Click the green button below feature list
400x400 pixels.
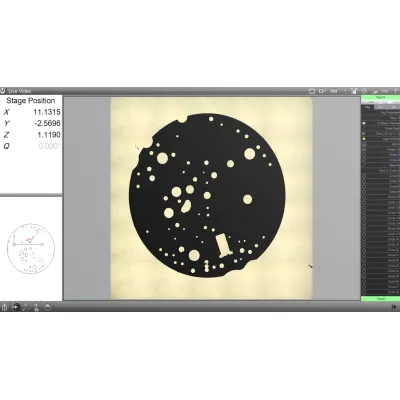(x=380, y=299)
